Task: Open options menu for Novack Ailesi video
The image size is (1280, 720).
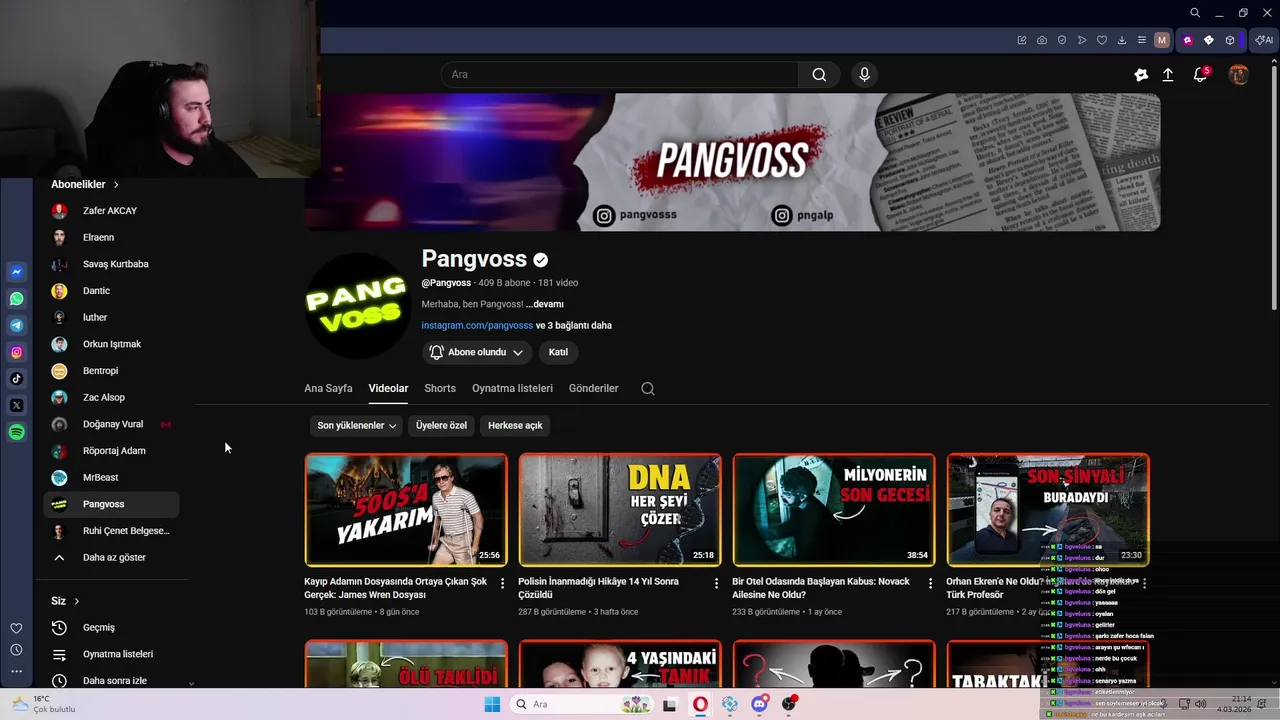Action: 930,583
